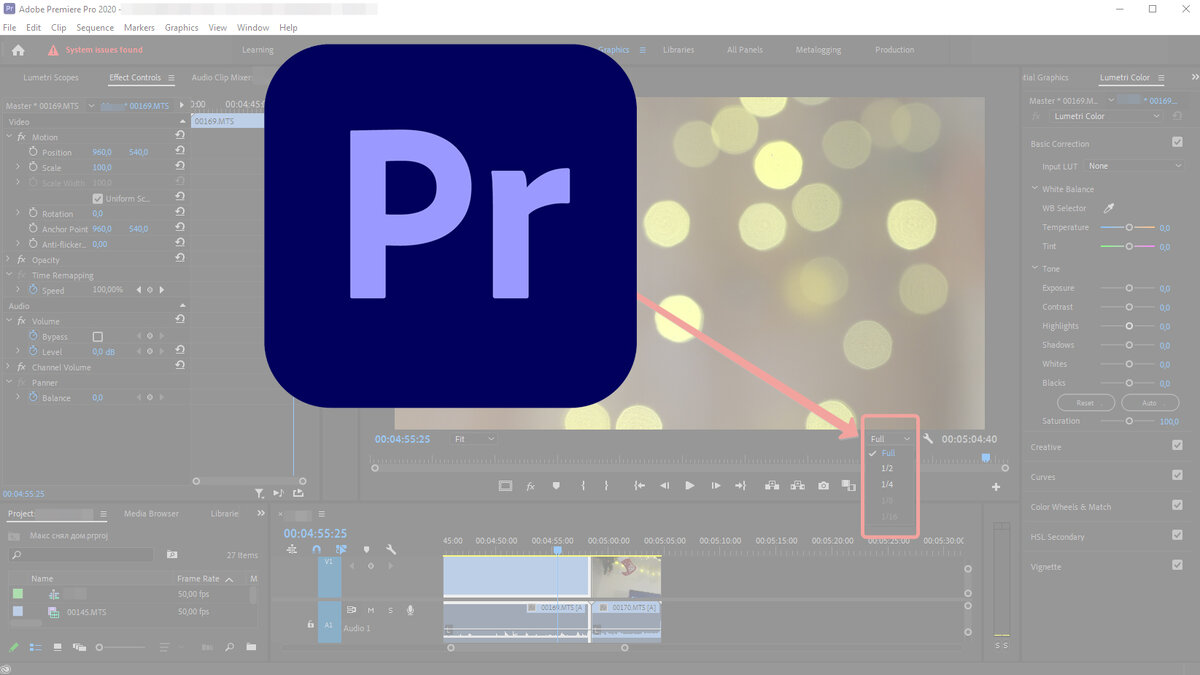This screenshot has width=1200, height=675.
Task: Expand the Scale parameter in Effect Controls
Action: pyautogui.click(x=18, y=168)
